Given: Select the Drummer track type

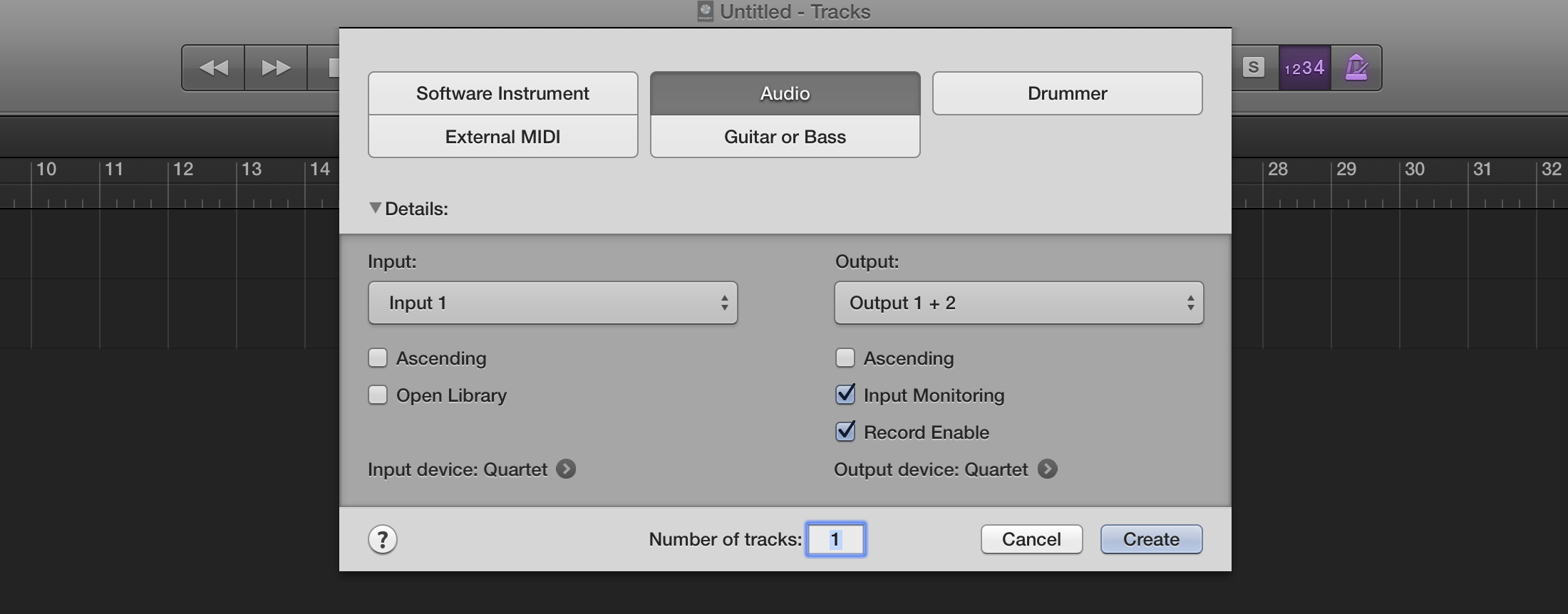Looking at the screenshot, I should click(1066, 93).
